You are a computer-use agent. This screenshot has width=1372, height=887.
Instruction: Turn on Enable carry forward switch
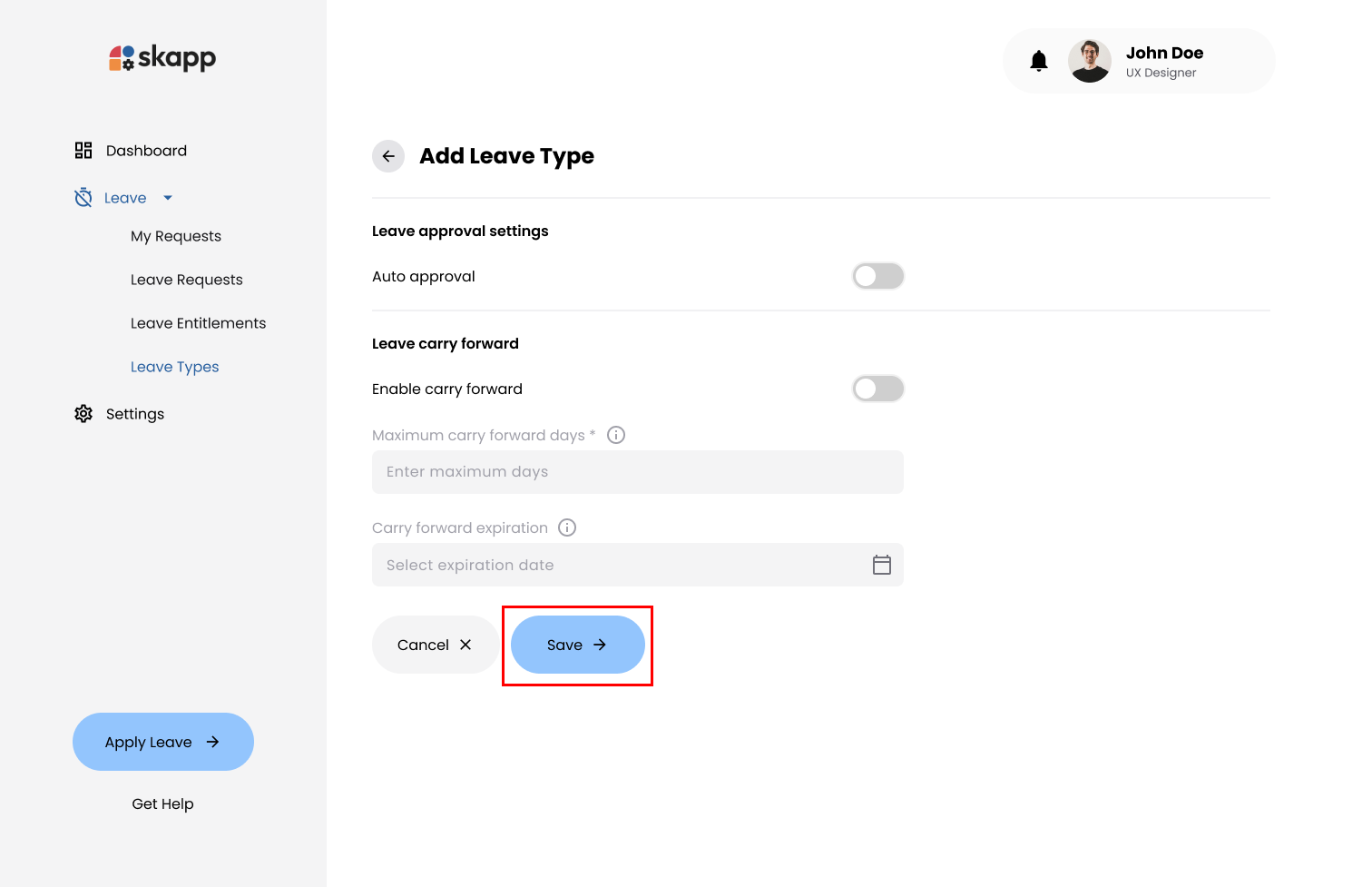[x=877, y=389]
